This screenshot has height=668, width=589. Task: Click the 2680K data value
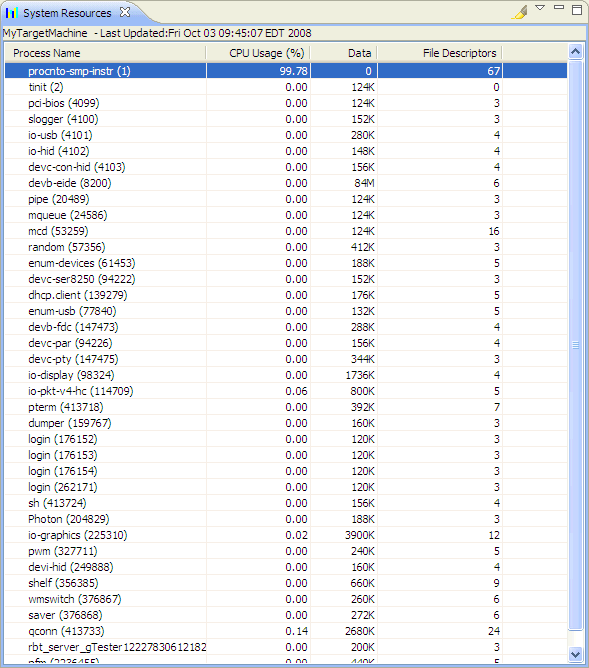[x=359, y=631]
